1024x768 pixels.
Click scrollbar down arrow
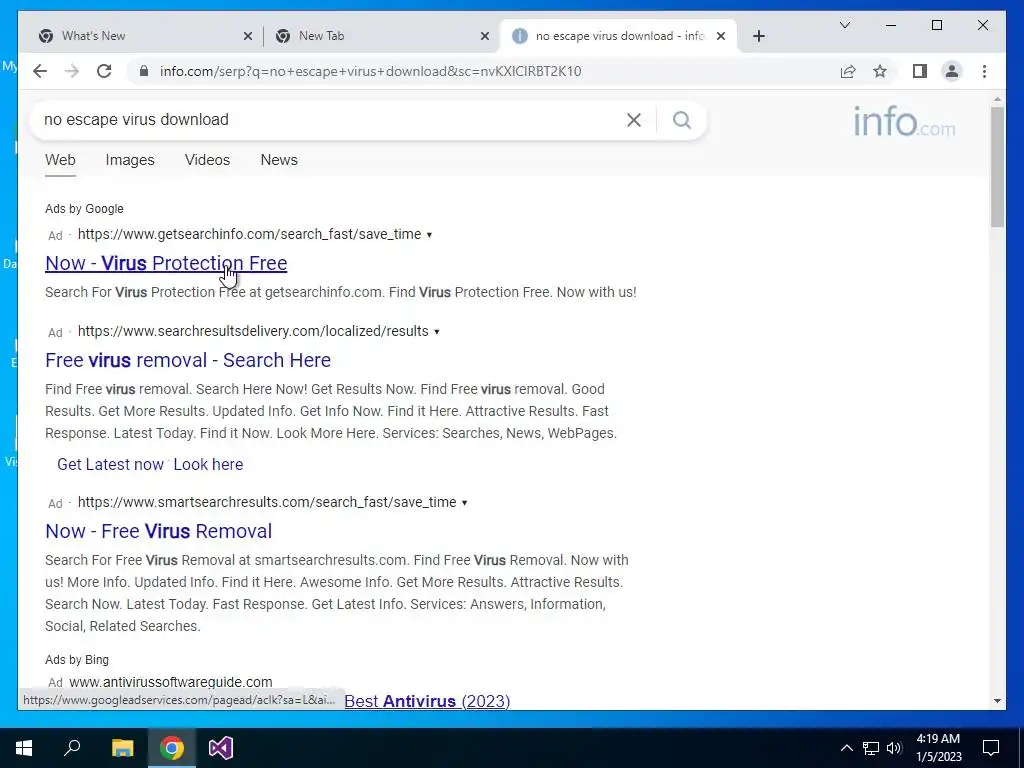pos(997,701)
